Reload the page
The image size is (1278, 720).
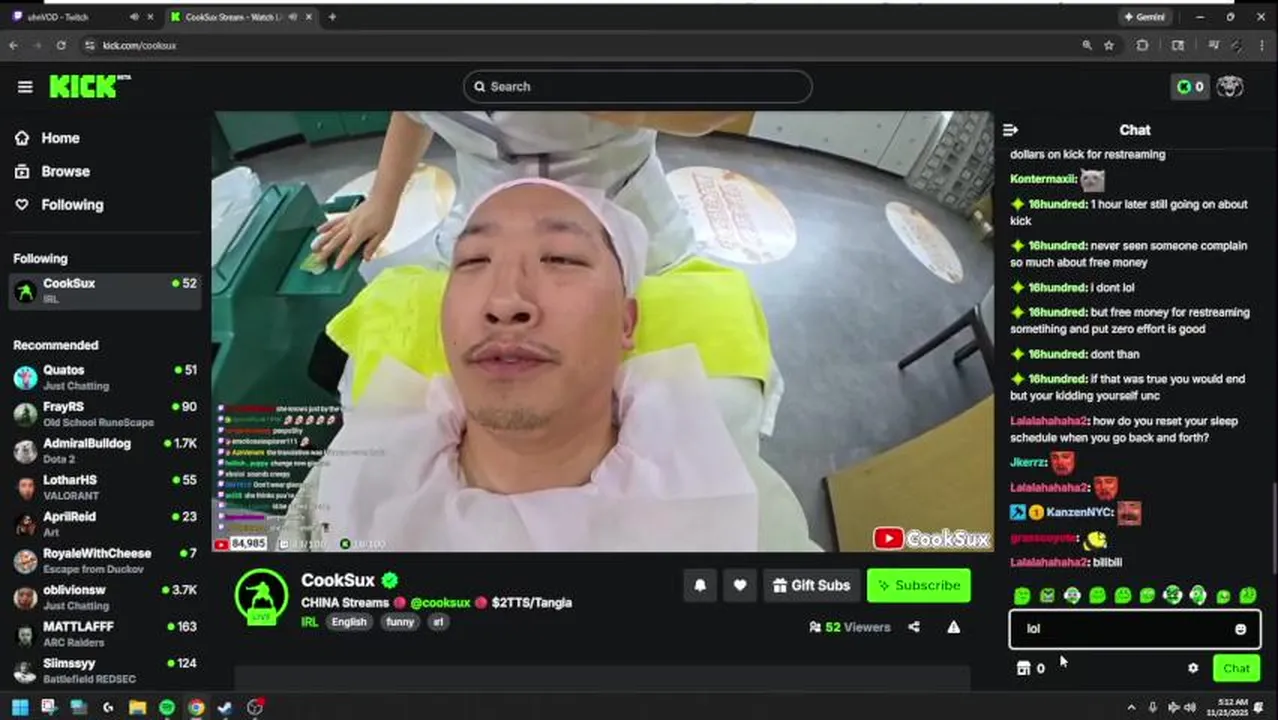[61, 45]
